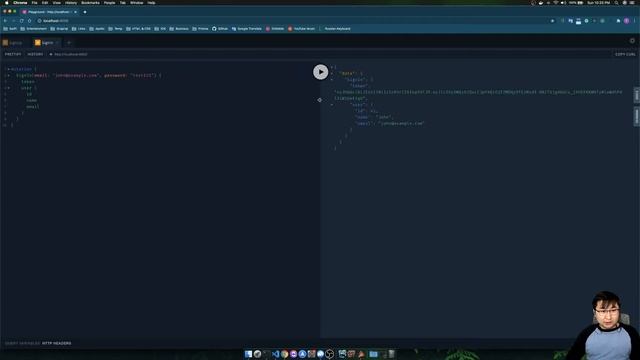Screen dimensions: 640x360
Task: Collapse the "signin" object in response
Action: click(331, 80)
